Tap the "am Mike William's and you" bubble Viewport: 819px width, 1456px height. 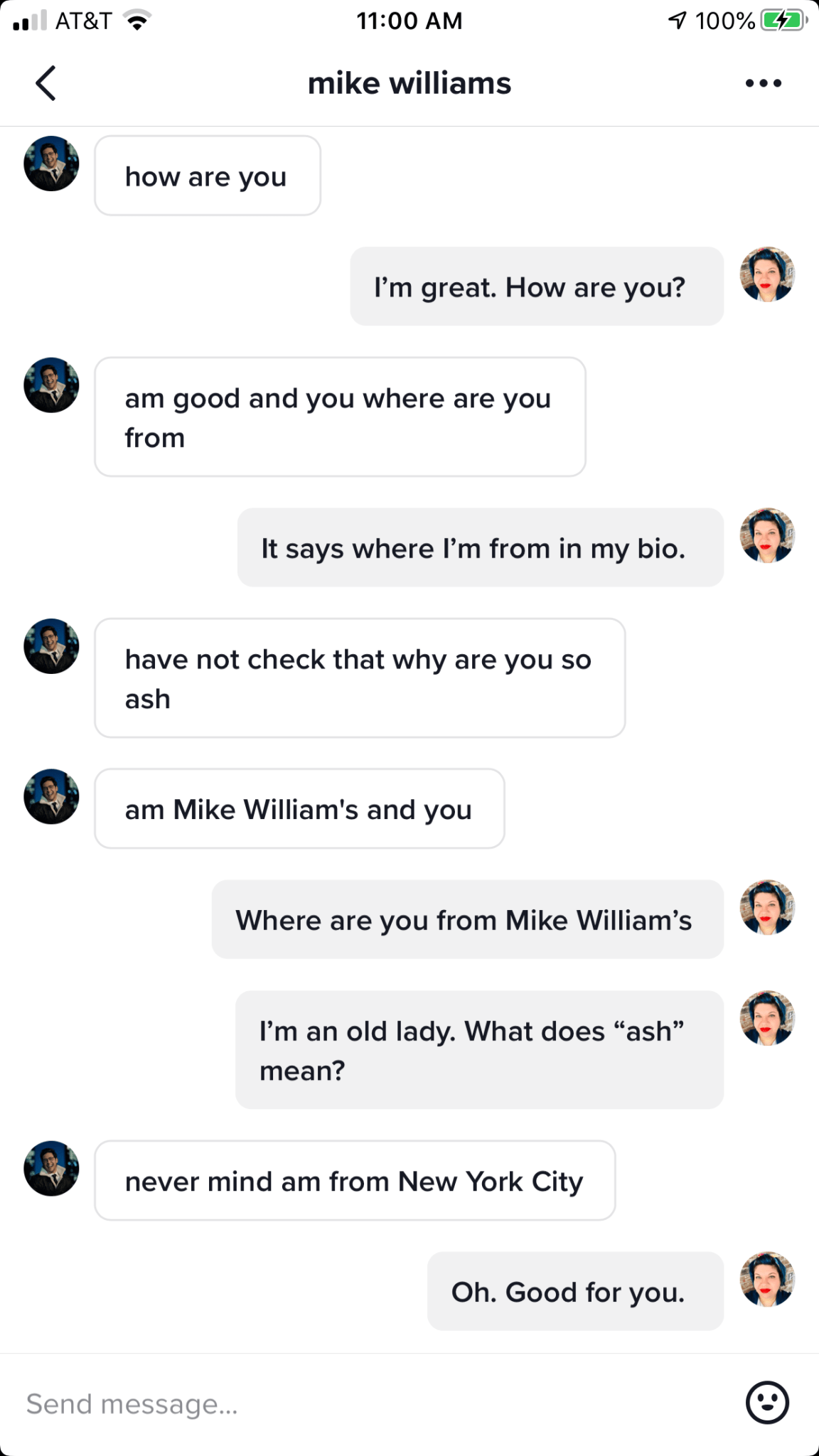click(299, 809)
